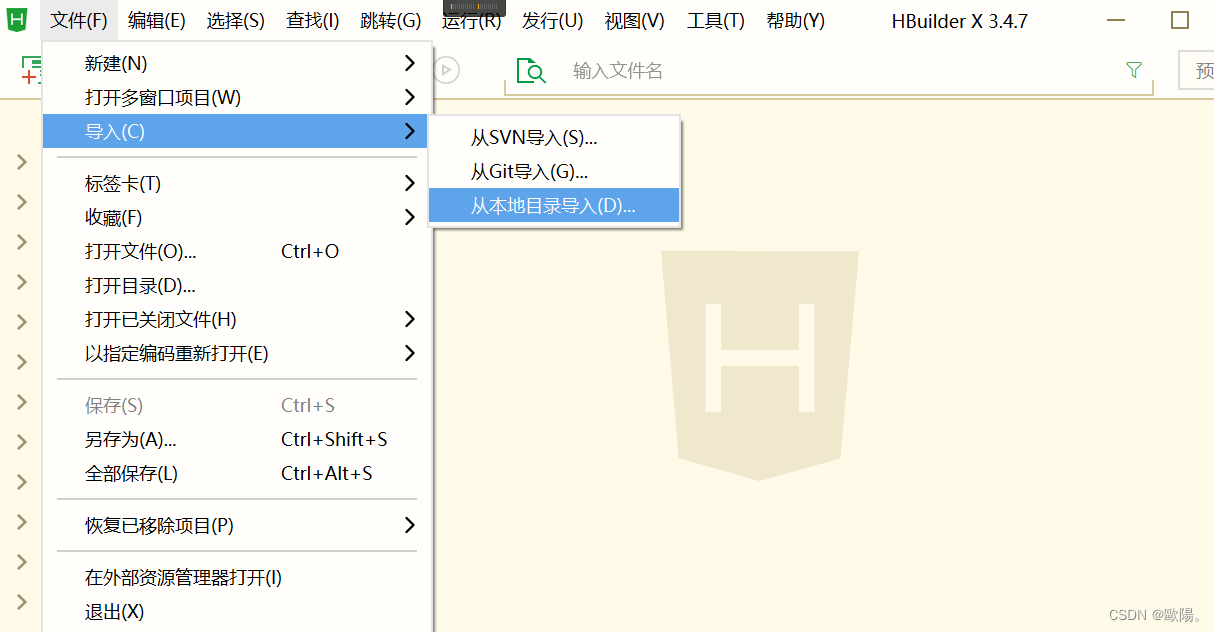Click the green filter funnel icon

click(1133, 70)
